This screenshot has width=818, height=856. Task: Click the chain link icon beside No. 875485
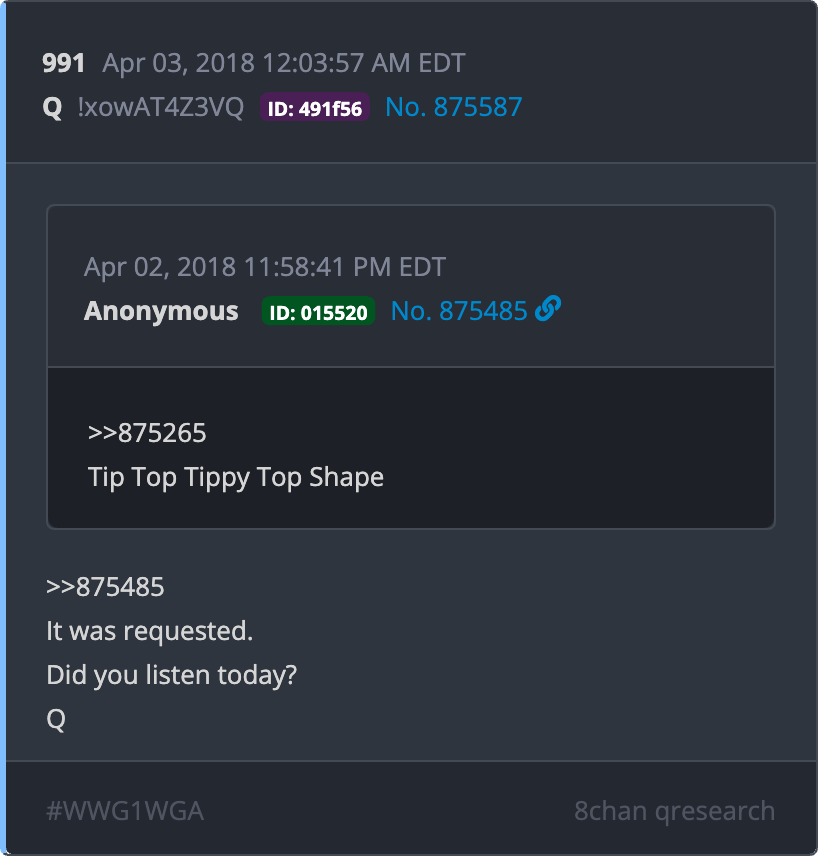[548, 309]
